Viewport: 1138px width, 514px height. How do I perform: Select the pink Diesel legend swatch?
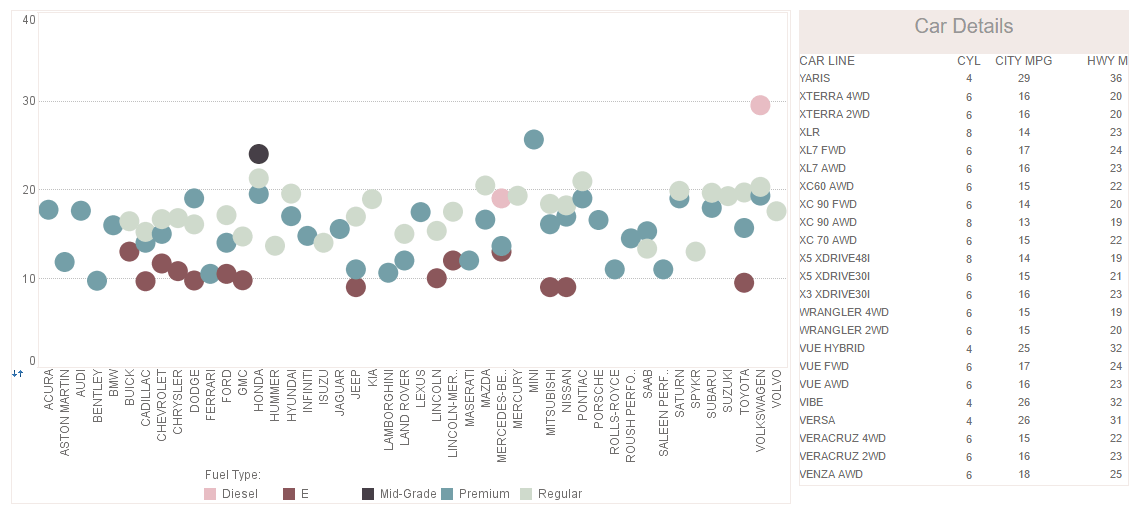[x=210, y=494]
